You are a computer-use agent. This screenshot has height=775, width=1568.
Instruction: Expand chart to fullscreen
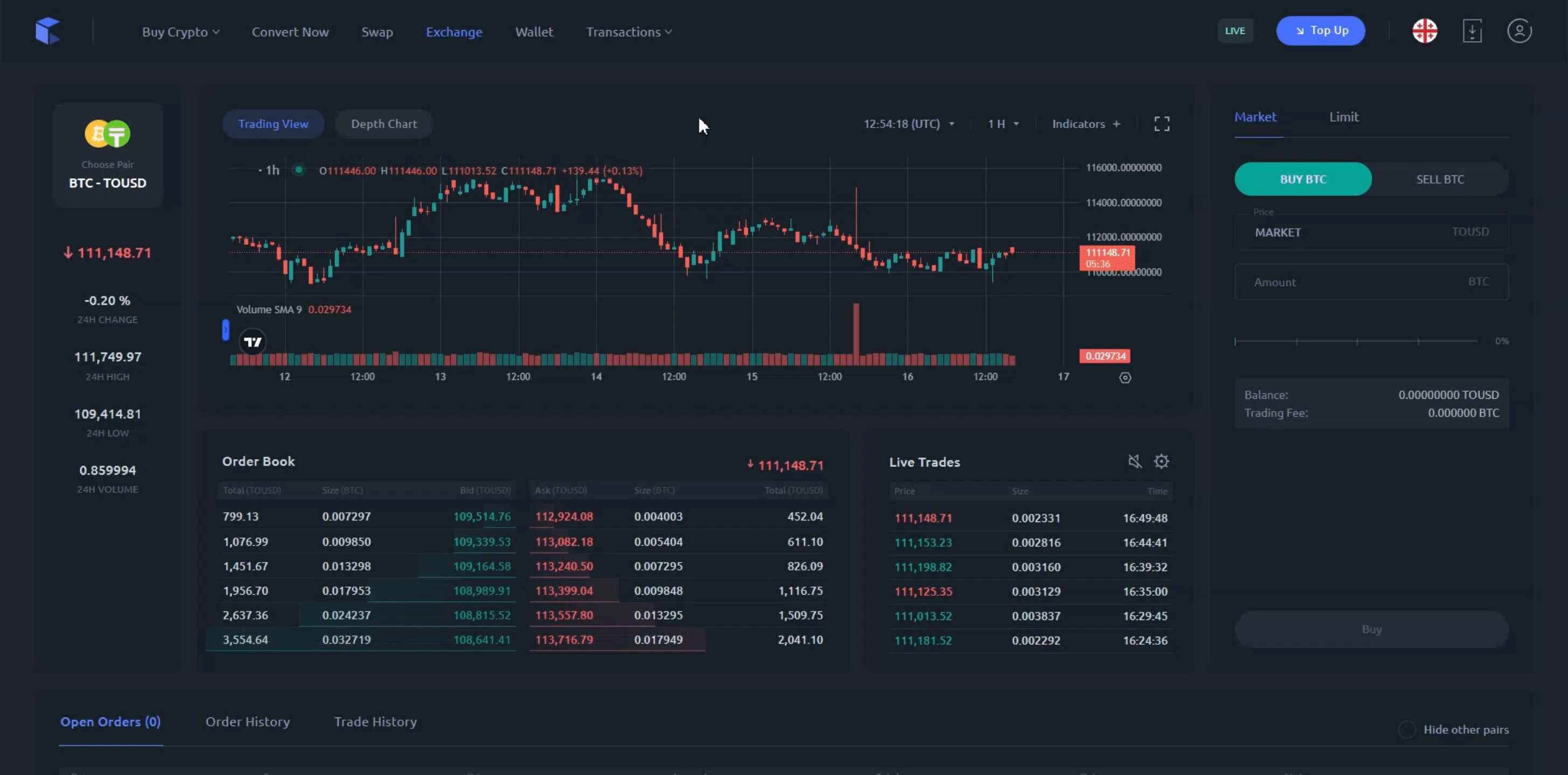[1161, 124]
